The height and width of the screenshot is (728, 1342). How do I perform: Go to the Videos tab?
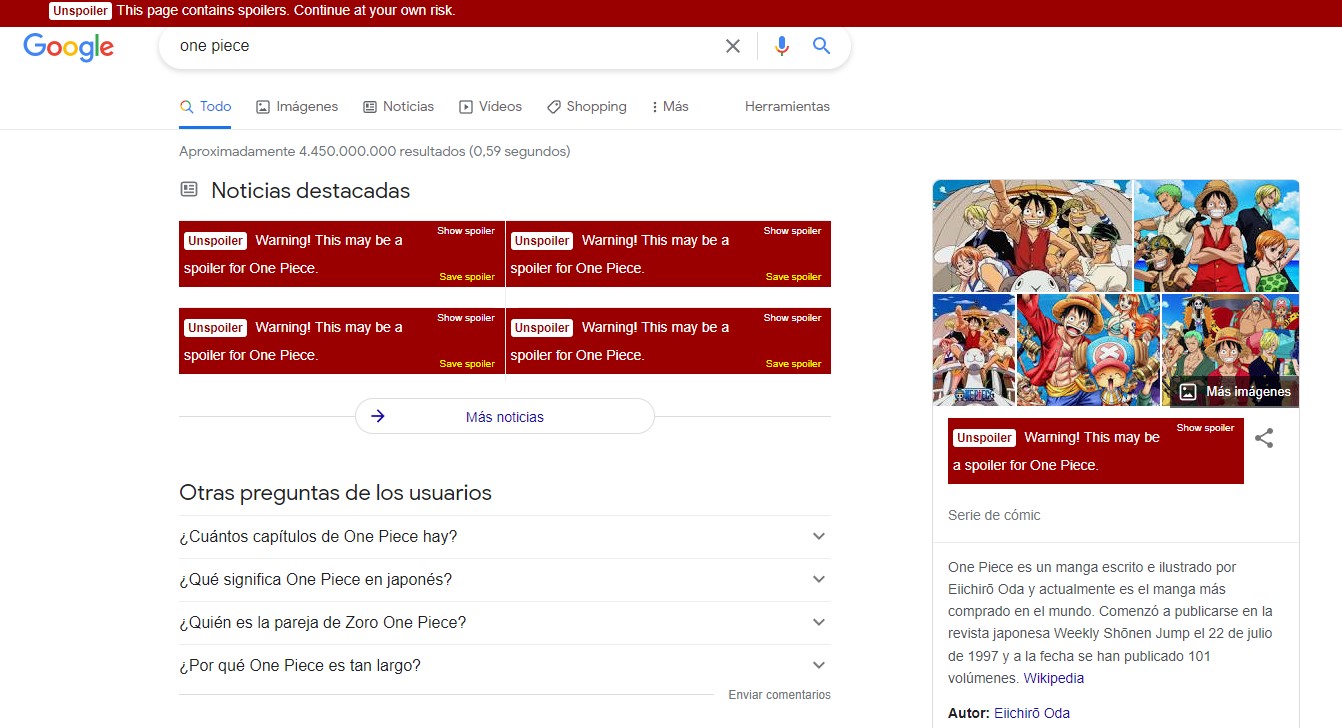[x=490, y=106]
